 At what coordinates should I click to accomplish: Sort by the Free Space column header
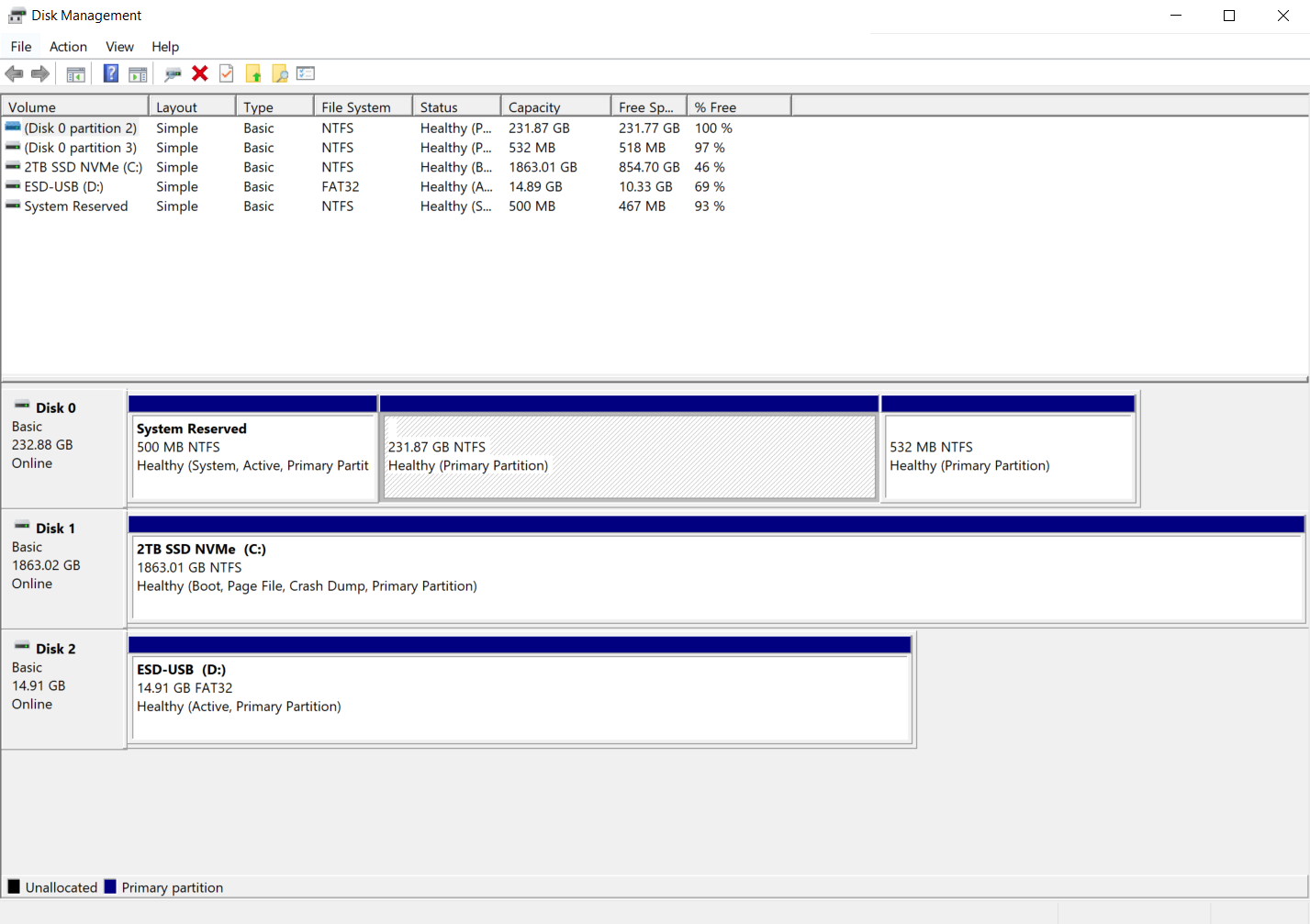(x=648, y=106)
